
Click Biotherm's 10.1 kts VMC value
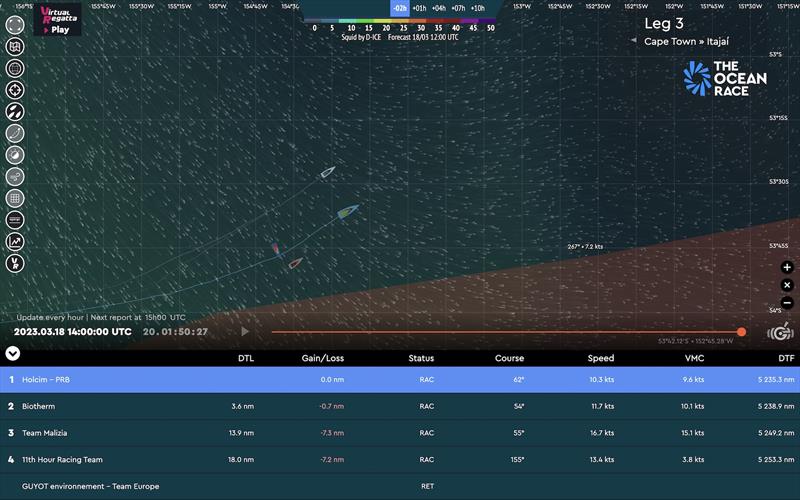tap(692, 406)
